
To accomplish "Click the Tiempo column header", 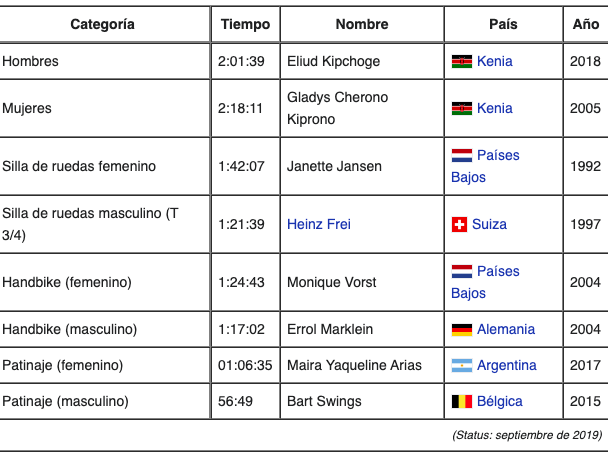I will click(245, 24).
